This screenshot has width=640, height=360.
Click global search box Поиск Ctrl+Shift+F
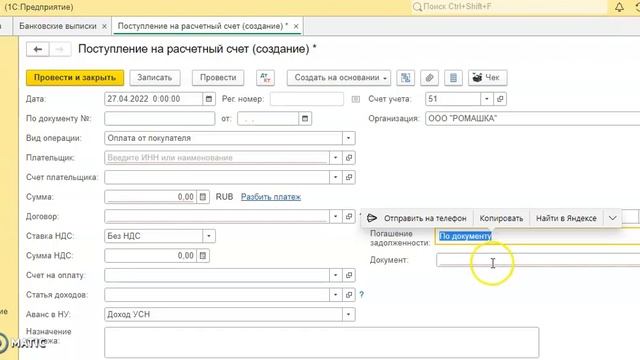(508, 7)
